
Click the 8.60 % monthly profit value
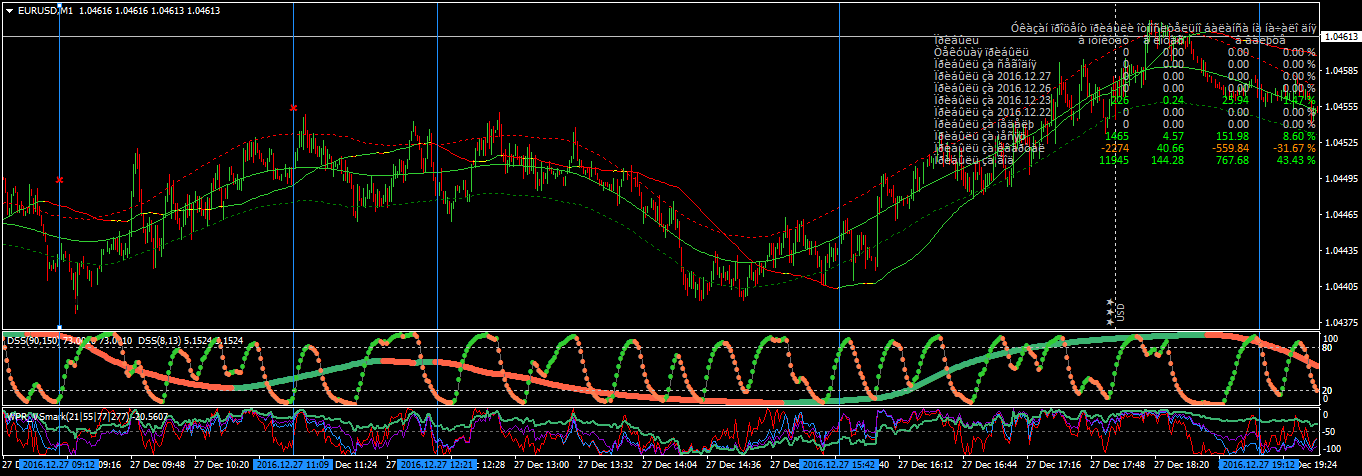tap(1300, 136)
